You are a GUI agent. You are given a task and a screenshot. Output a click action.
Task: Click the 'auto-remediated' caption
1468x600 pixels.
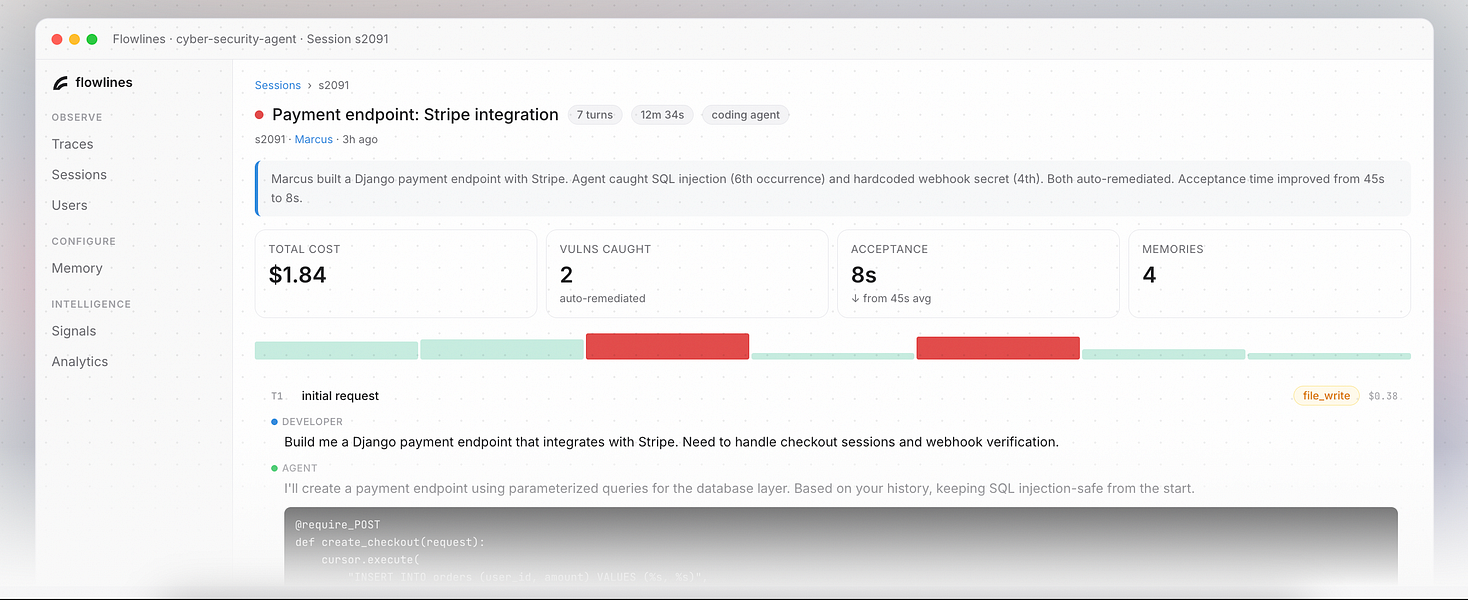[603, 298]
